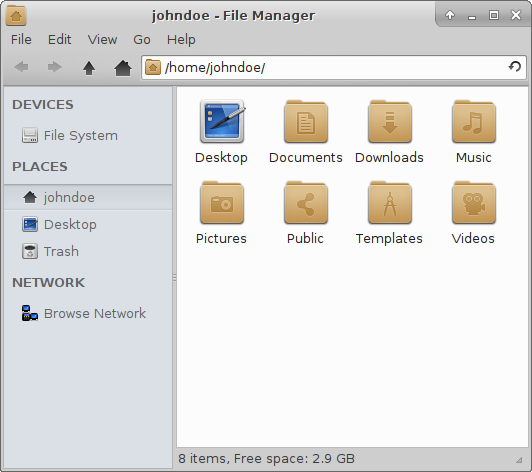Open File System in the sidebar
This screenshot has width=532, height=472.
pyautogui.click(x=88, y=135)
